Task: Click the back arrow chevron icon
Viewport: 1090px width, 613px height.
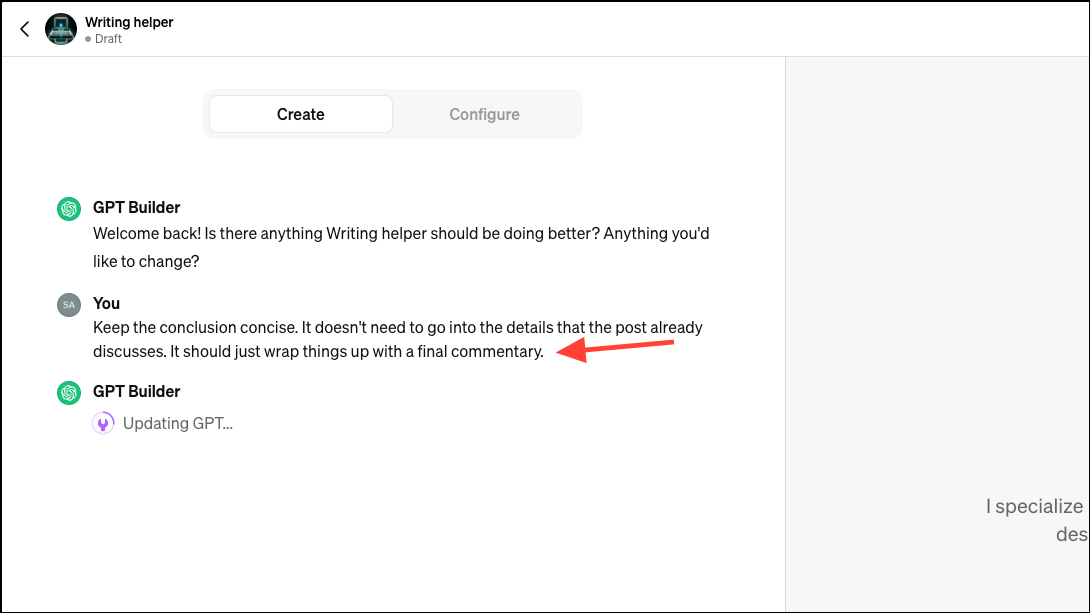Action: pyautogui.click(x=24, y=29)
